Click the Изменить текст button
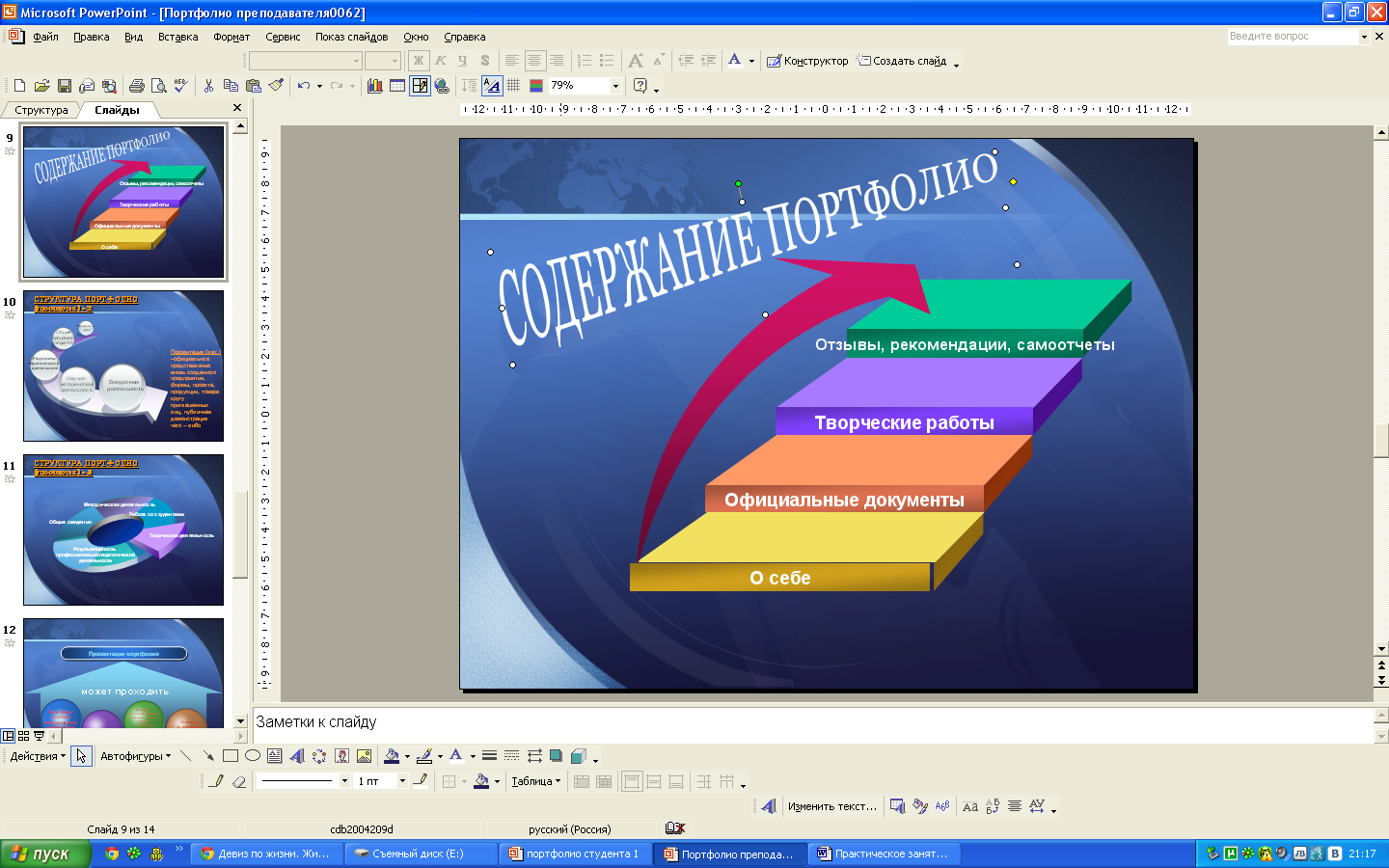This screenshot has height=868, width=1389. [x=831, y=806]
